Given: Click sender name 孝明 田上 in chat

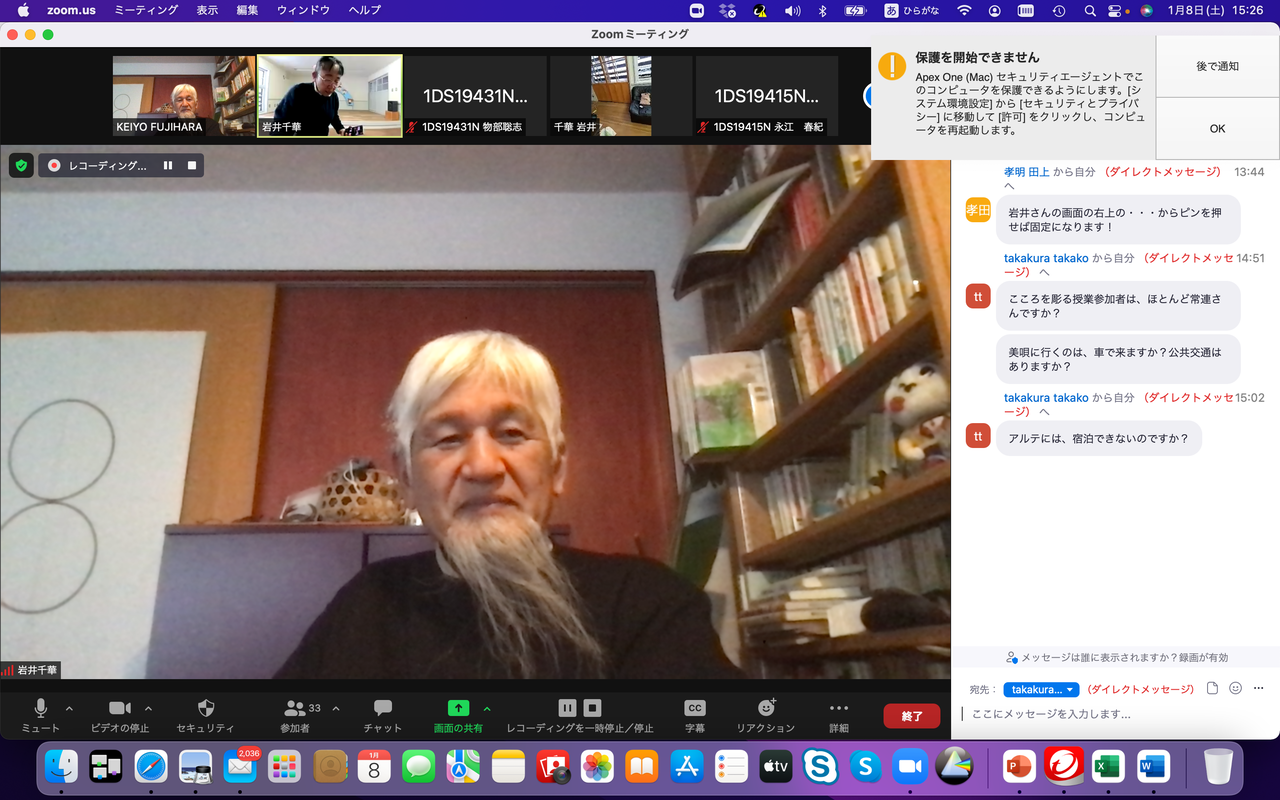Looking at the screenshot, I should click(x=1027, y=172).
